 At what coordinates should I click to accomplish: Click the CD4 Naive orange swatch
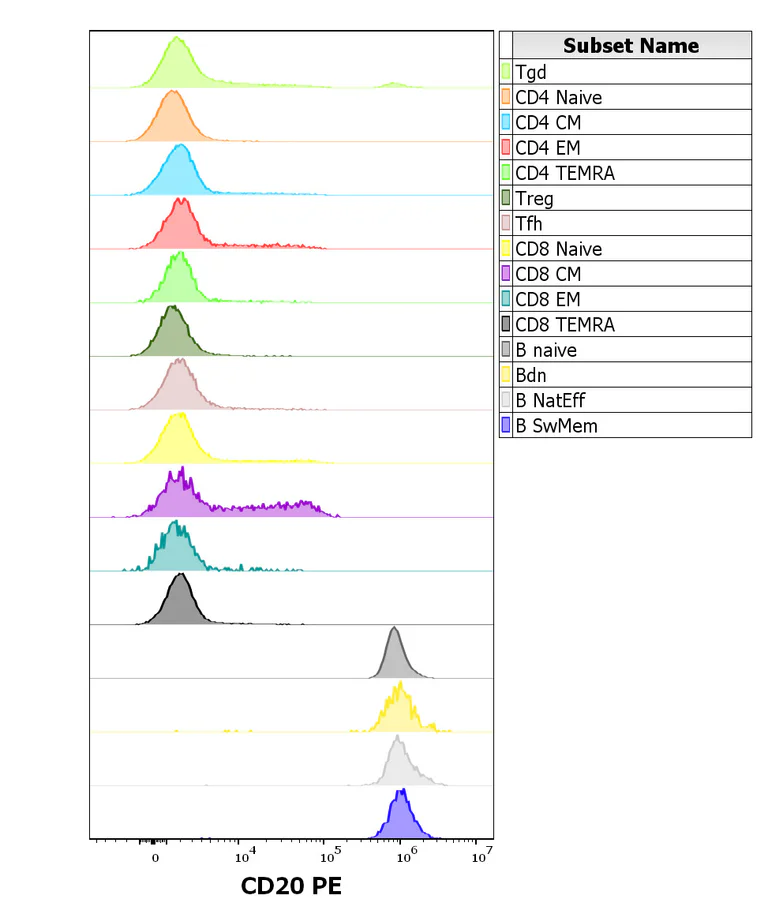point(506,96)
